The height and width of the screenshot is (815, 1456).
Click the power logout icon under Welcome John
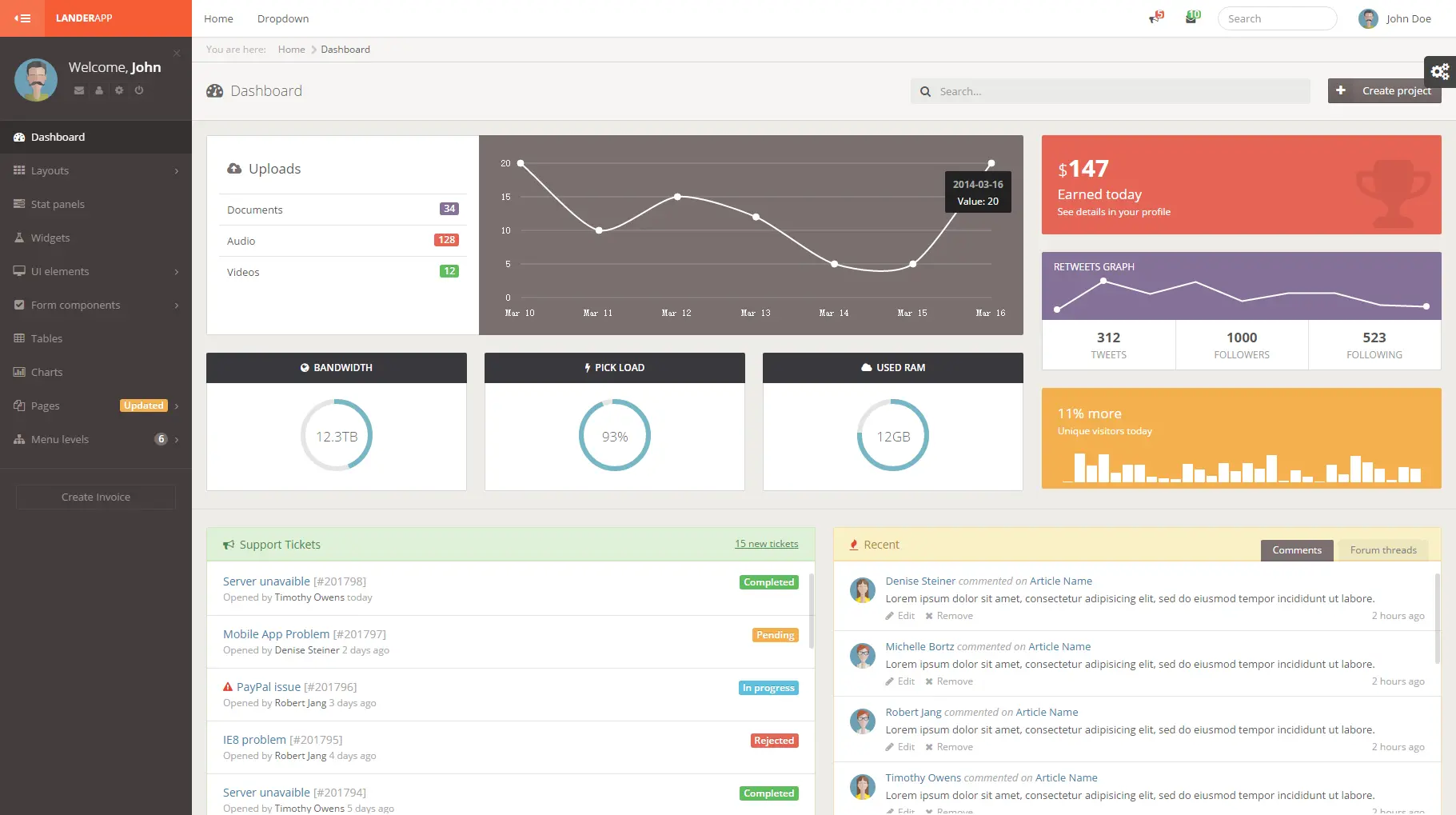coord(139,90)
